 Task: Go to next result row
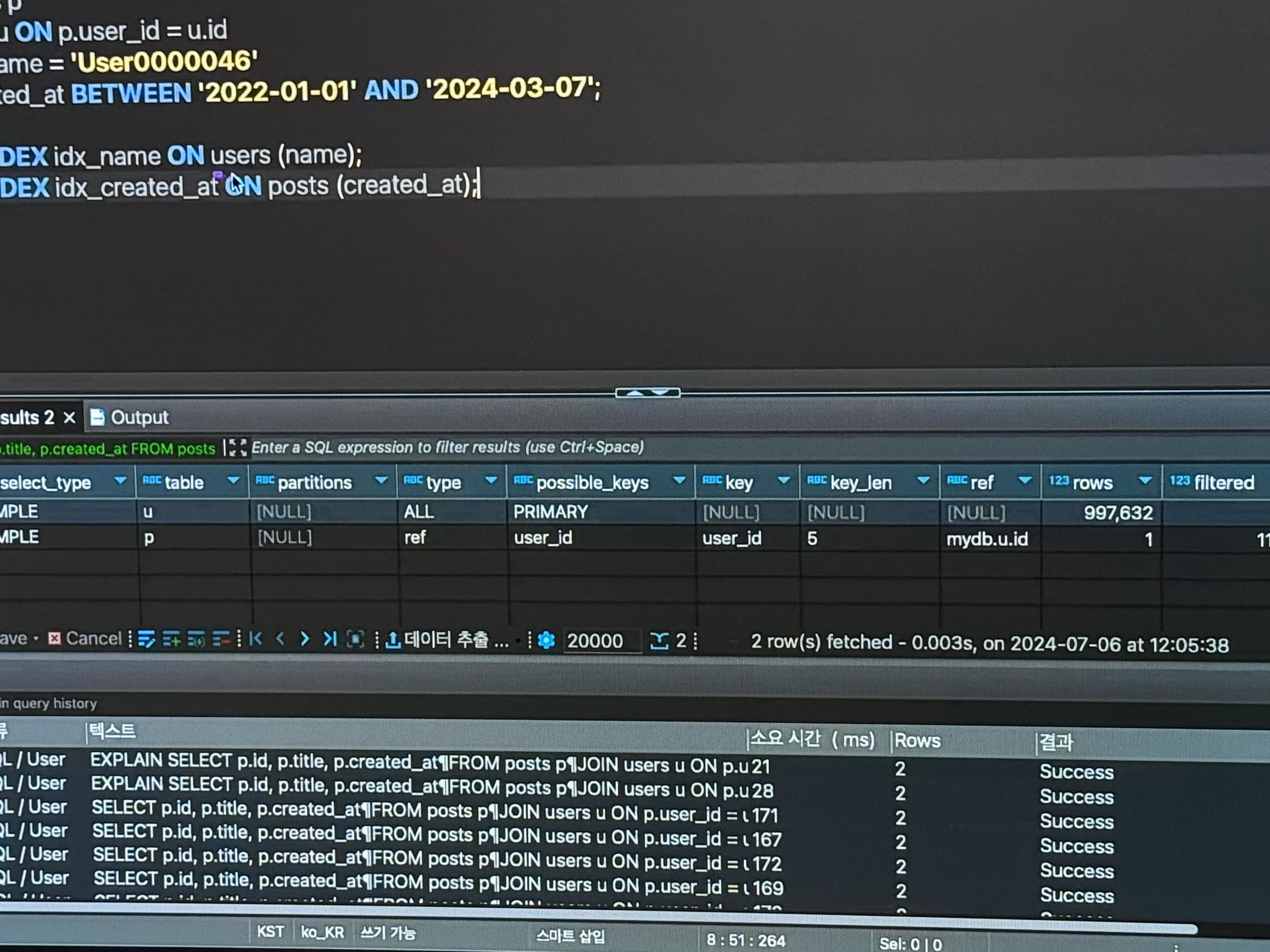tap(305, 639)
